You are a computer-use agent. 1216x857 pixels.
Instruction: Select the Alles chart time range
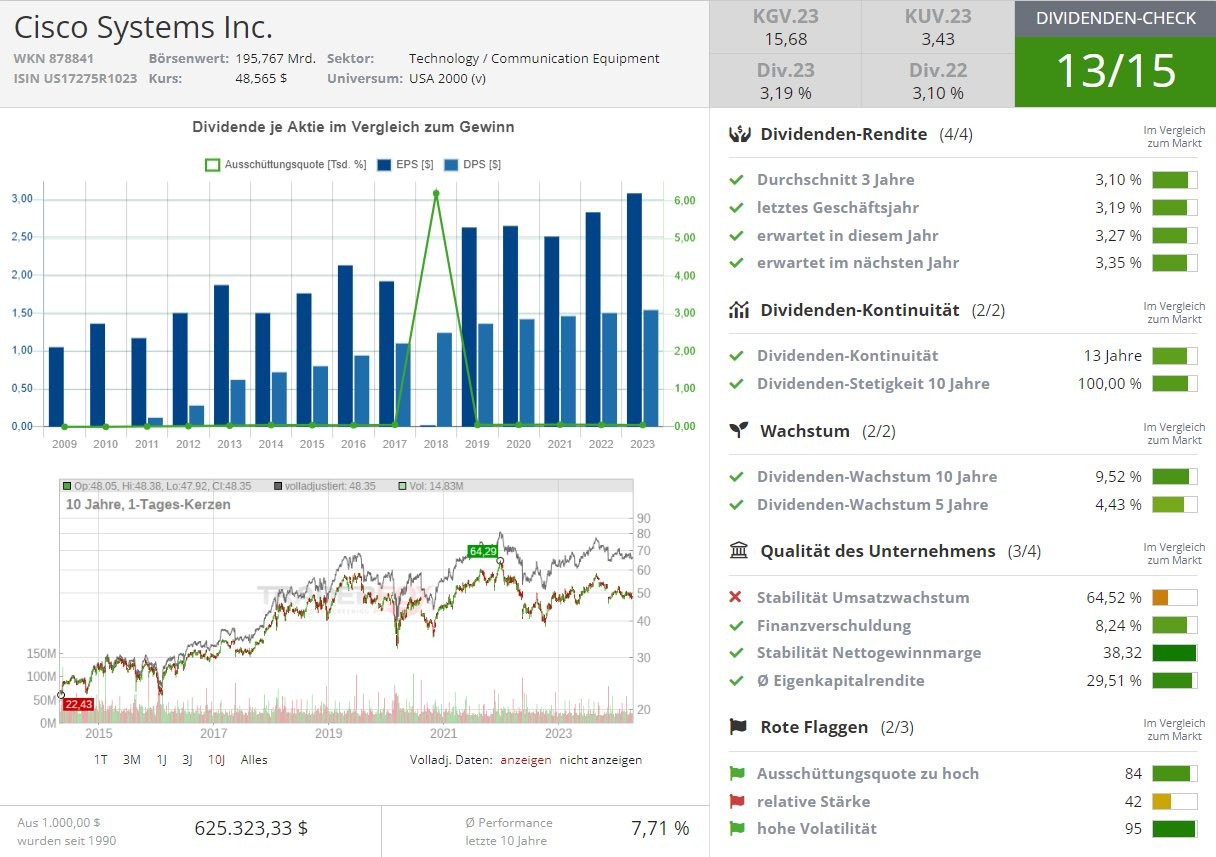point(254,760)
